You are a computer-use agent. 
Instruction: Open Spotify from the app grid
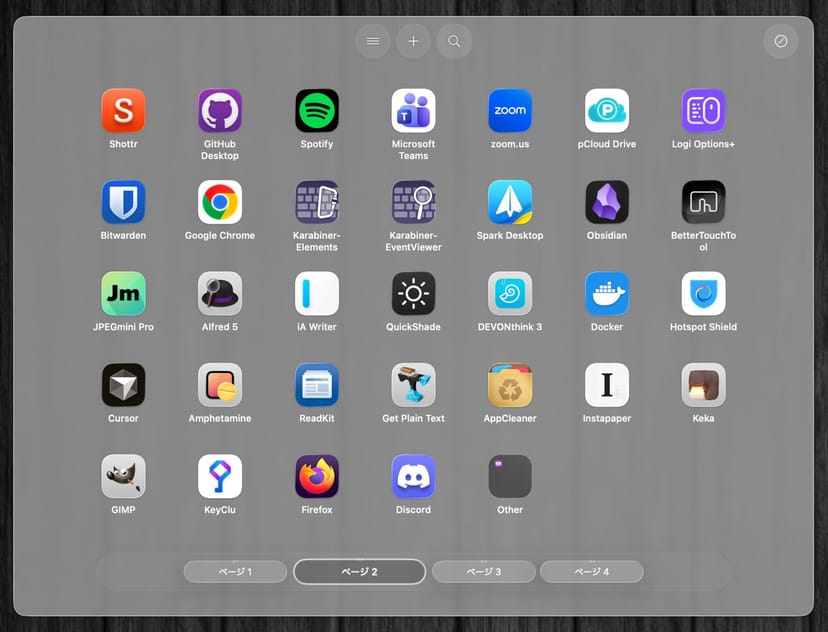pos(317,111)
